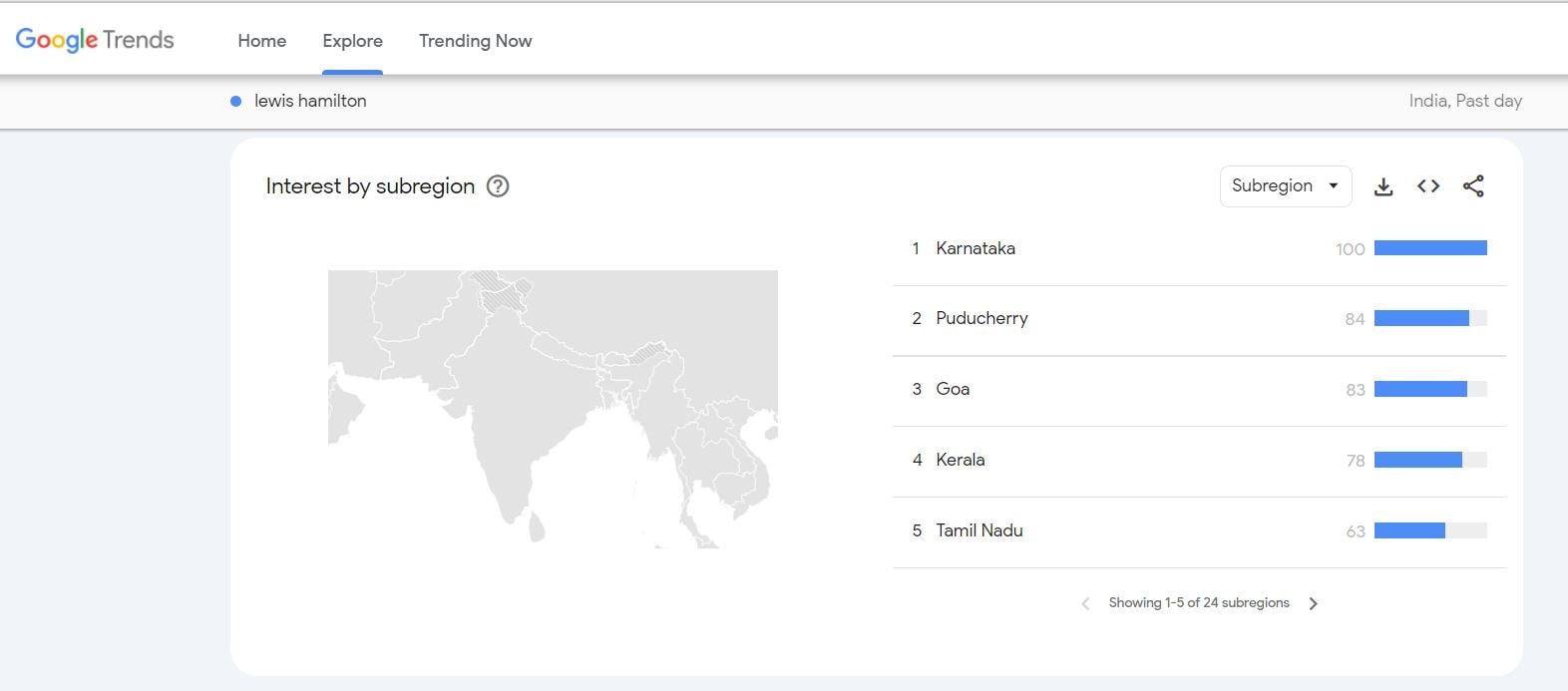The width and height of the screenshot is (1568, 691).
Task: Switch to the Explore tab
Action: tap(352, 41)
